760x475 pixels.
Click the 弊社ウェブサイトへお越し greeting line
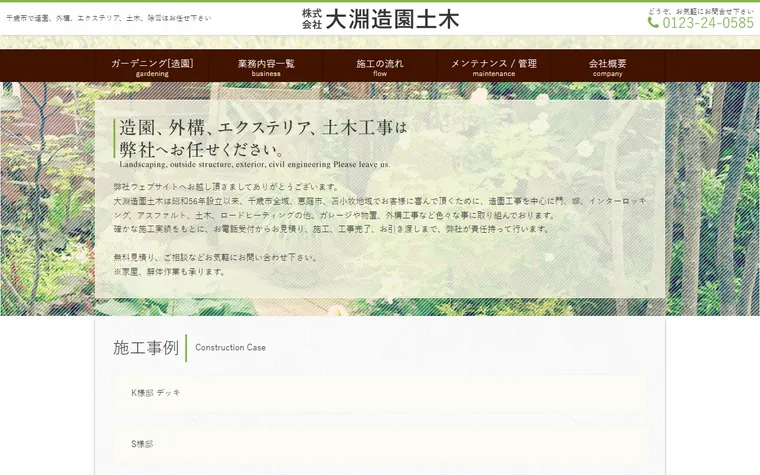(227, 187)
